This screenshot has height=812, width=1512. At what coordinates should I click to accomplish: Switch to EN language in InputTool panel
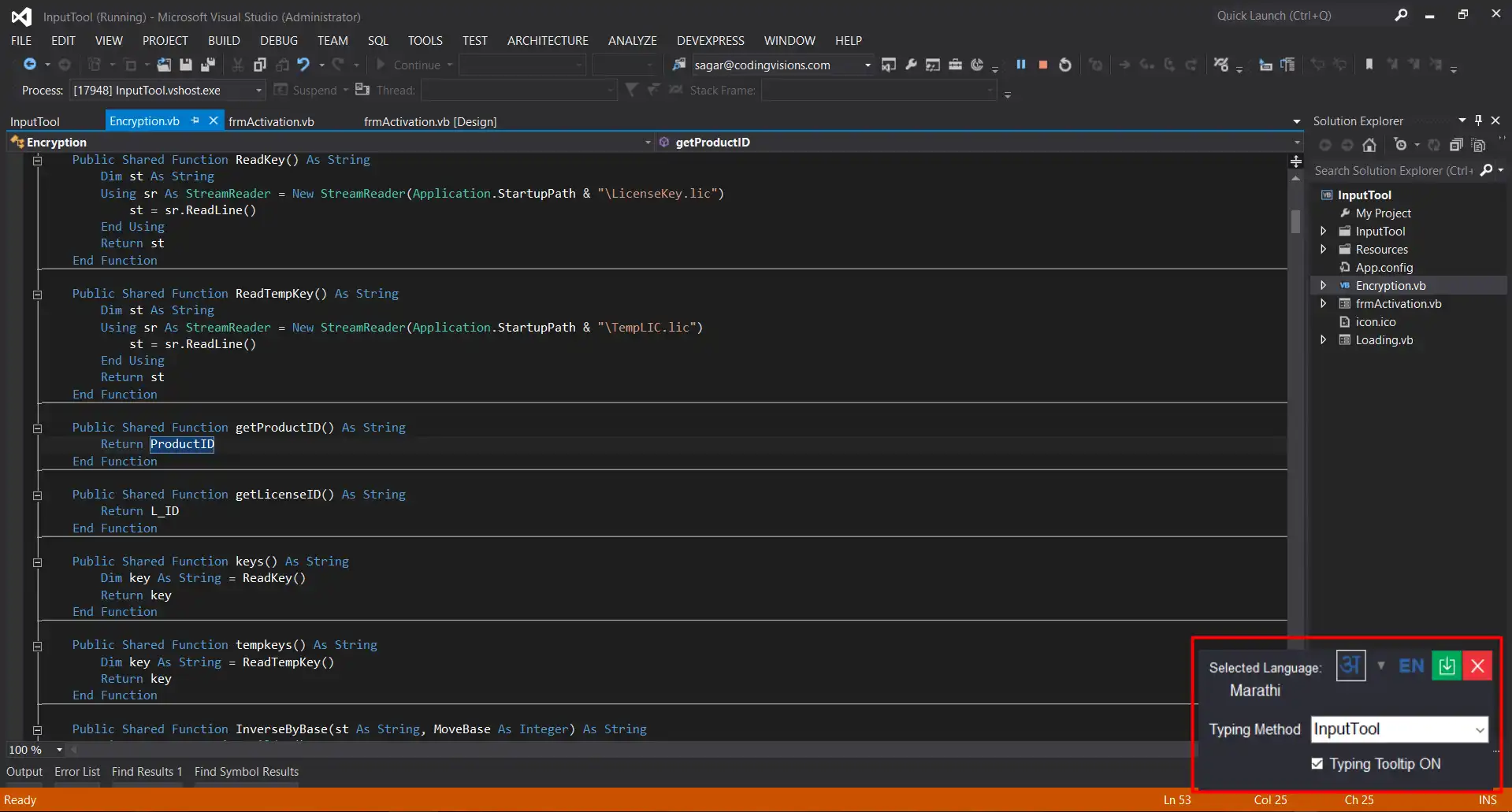pos(1411,666)
